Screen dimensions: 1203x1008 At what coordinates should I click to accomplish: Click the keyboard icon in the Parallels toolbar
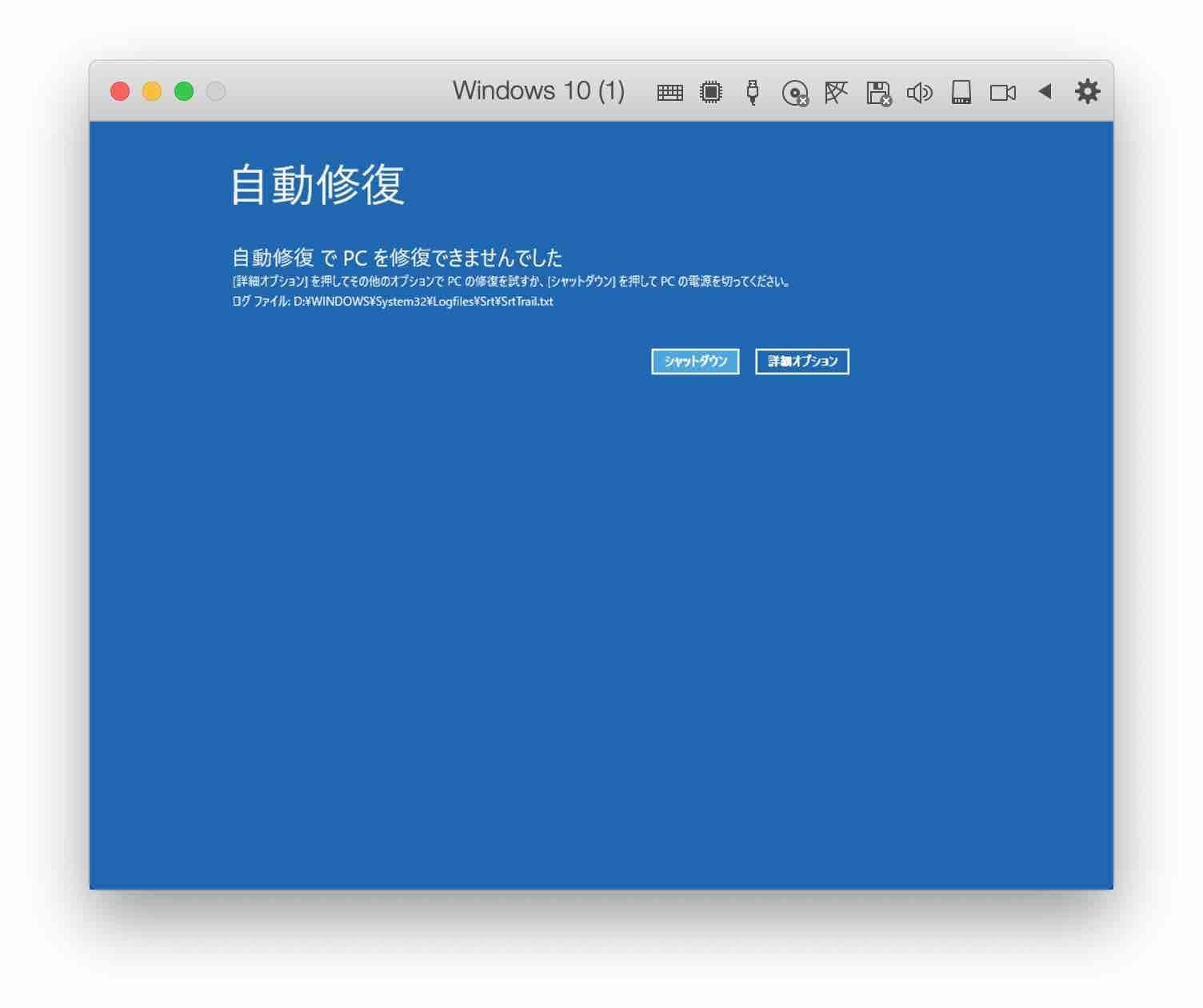(x=669, y=93)
